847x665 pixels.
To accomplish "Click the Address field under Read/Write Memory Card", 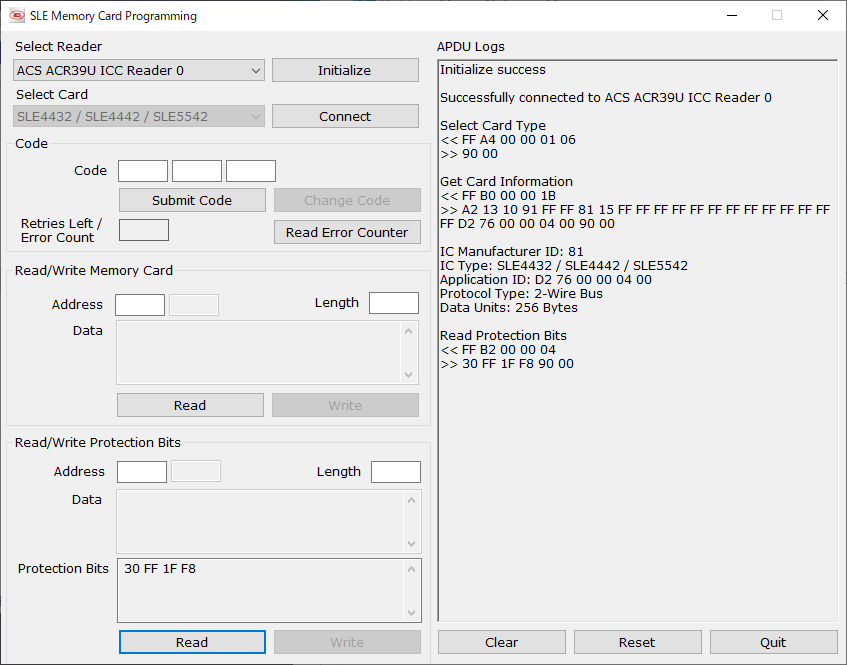I will pos(139,304).
